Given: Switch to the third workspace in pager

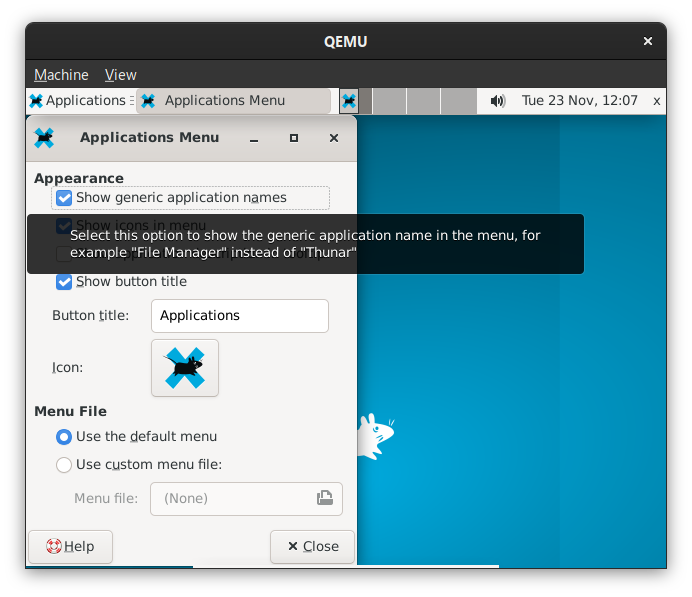Looking at the screenshot, I should click(423, 101).
